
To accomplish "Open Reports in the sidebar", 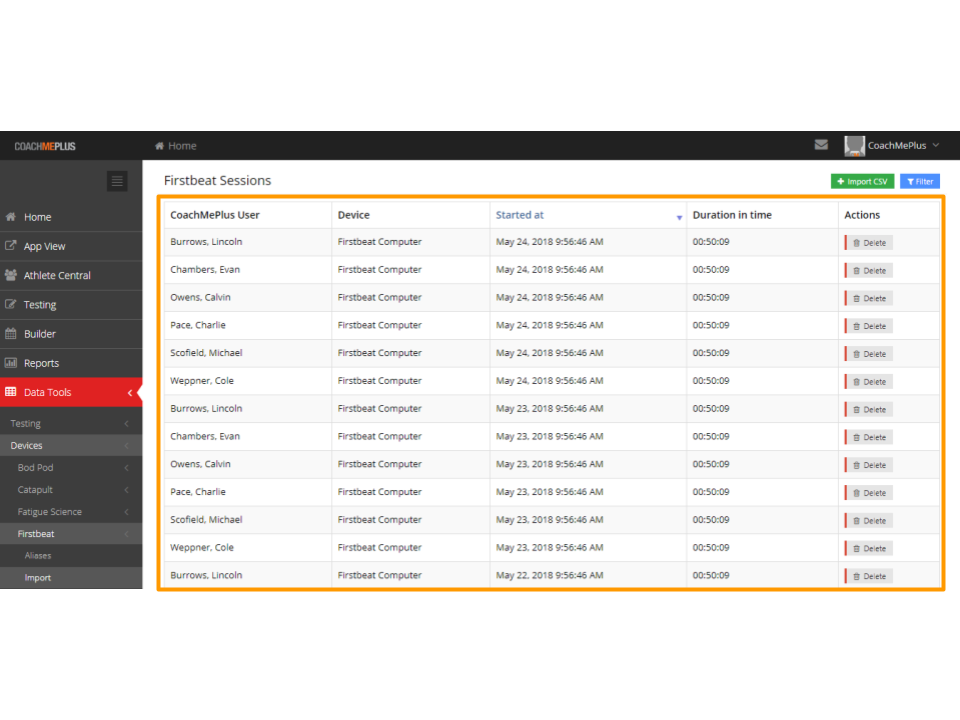I will pyautogui.click(x=71, y=363).
